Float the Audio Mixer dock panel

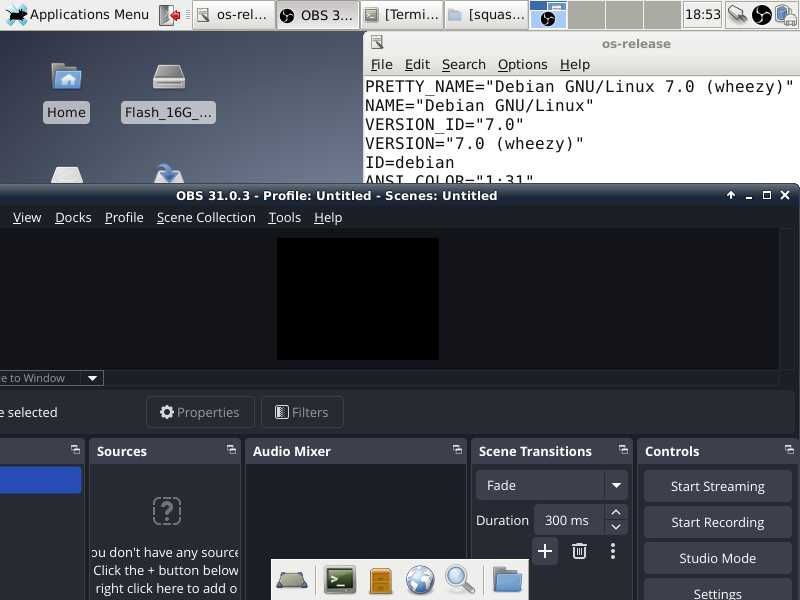tap(457, 449)
